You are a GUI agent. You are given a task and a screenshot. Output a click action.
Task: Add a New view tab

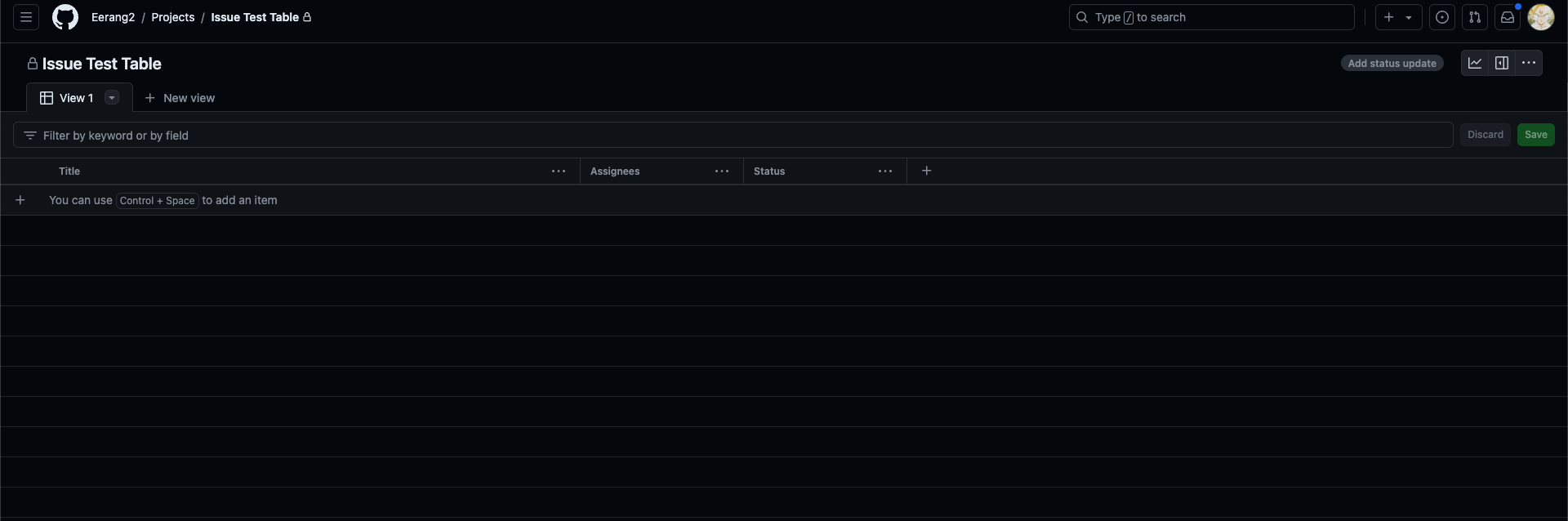point(180,98)
